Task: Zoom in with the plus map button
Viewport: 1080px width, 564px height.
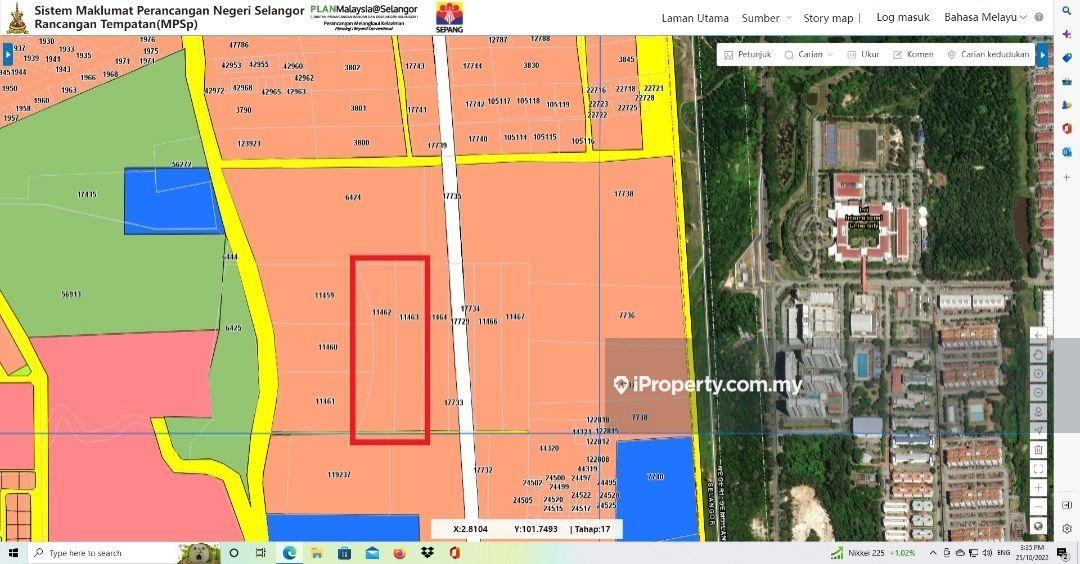Action: tap(1039, 487)
